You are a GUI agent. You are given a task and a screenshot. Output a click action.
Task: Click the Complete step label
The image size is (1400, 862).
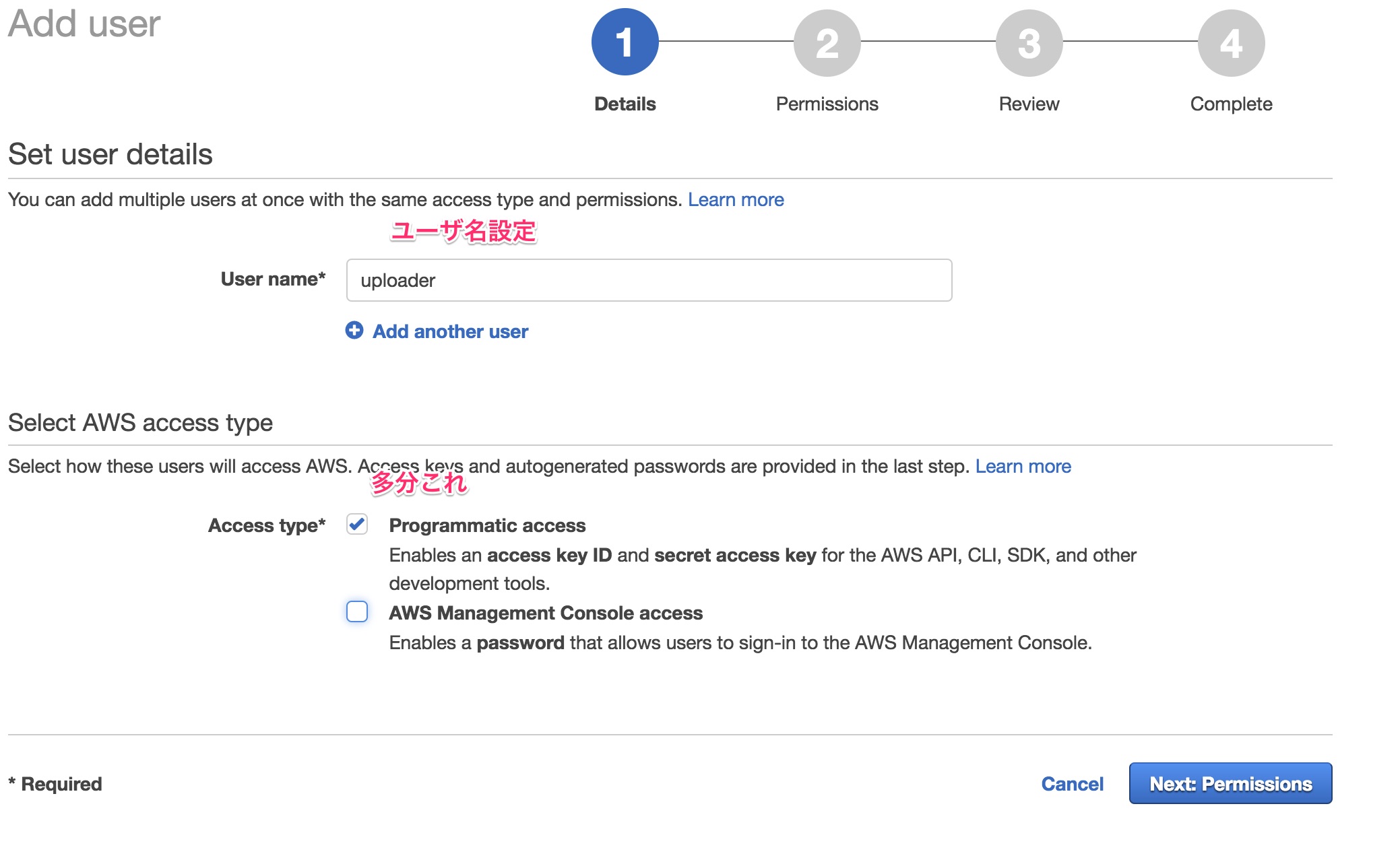(1231, 104)
